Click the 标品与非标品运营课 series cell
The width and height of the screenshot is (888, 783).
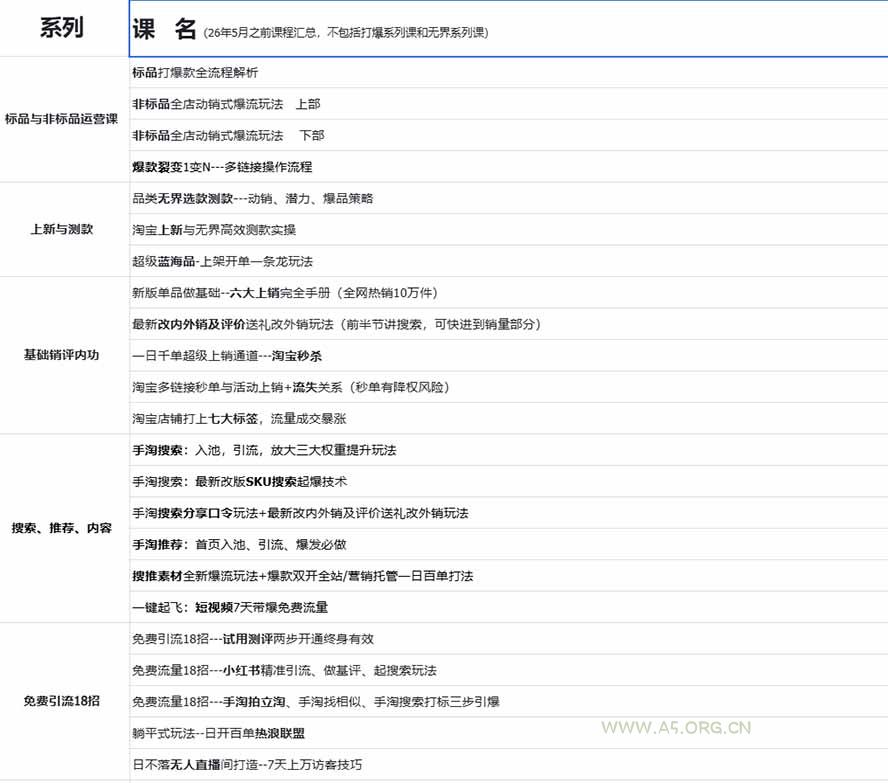64,119
